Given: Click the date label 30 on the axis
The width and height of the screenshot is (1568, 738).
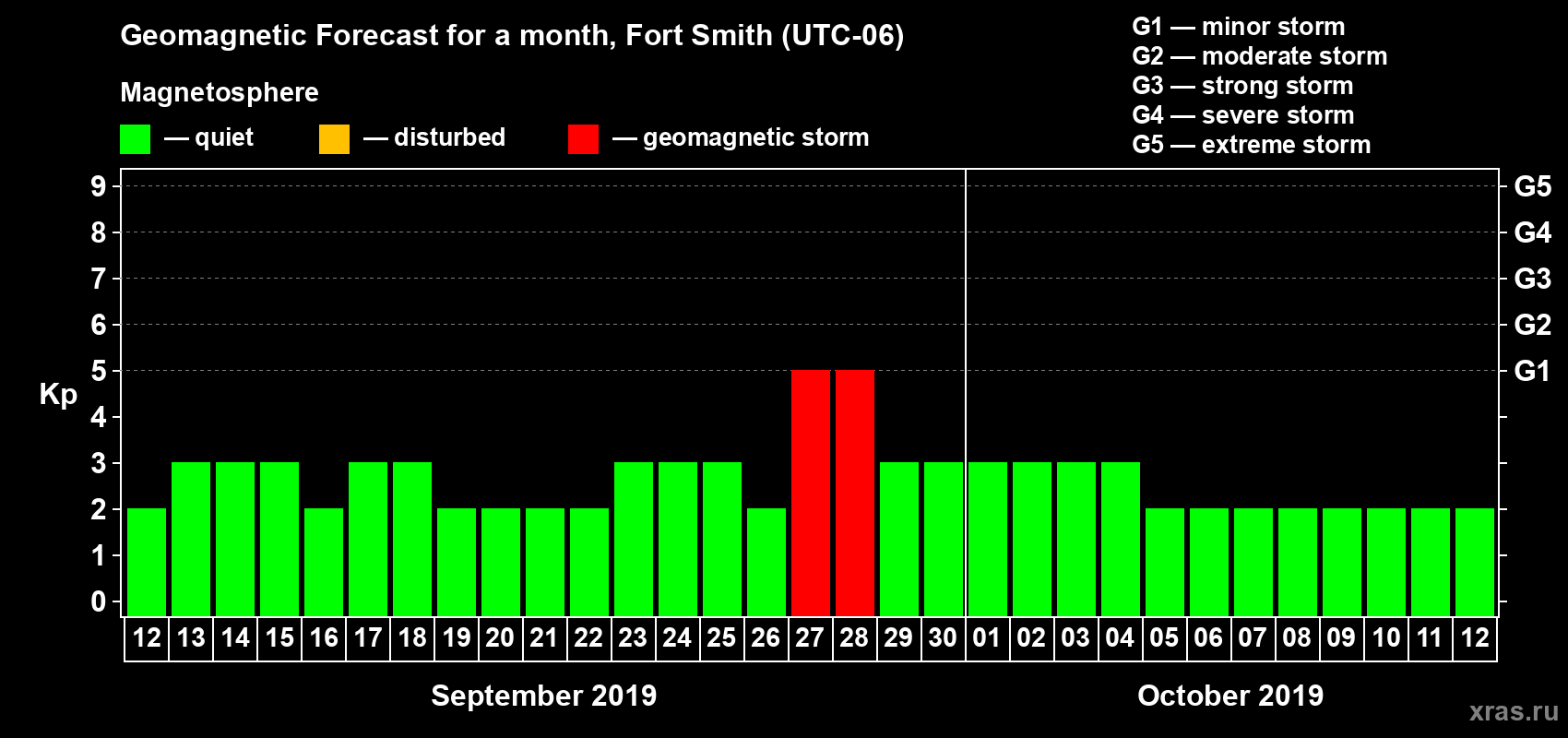Looking at the screenshot, I should pyautogui.click(x=943, y=638).
